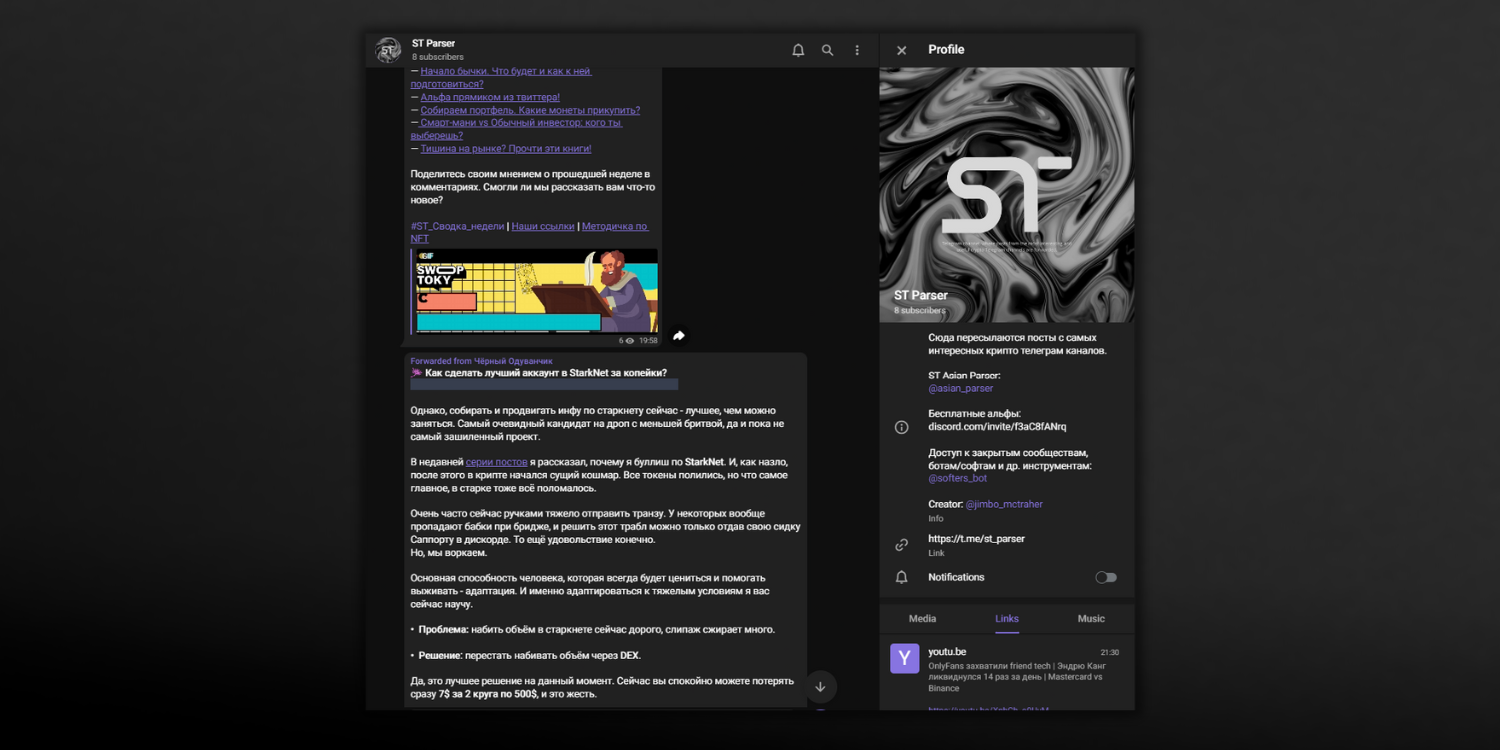
Task: Forward the weekly summary post with share arrow
Action: (x=679, y=336)
